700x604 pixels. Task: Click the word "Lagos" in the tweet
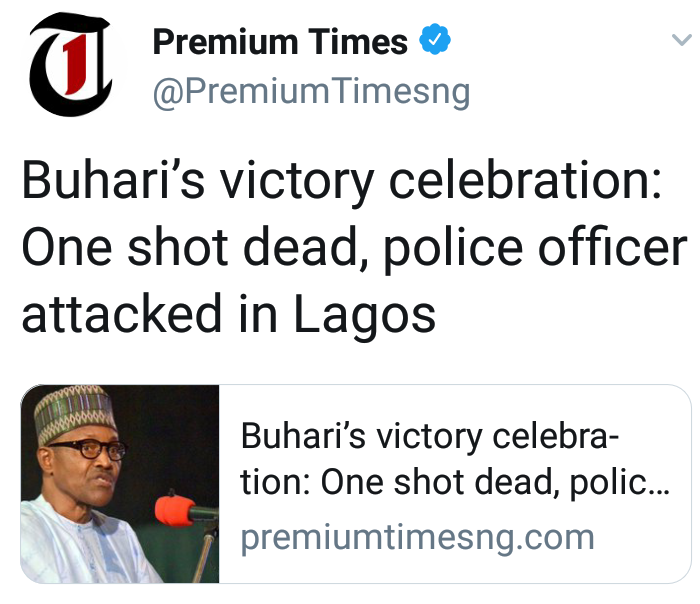pos(364,314)
